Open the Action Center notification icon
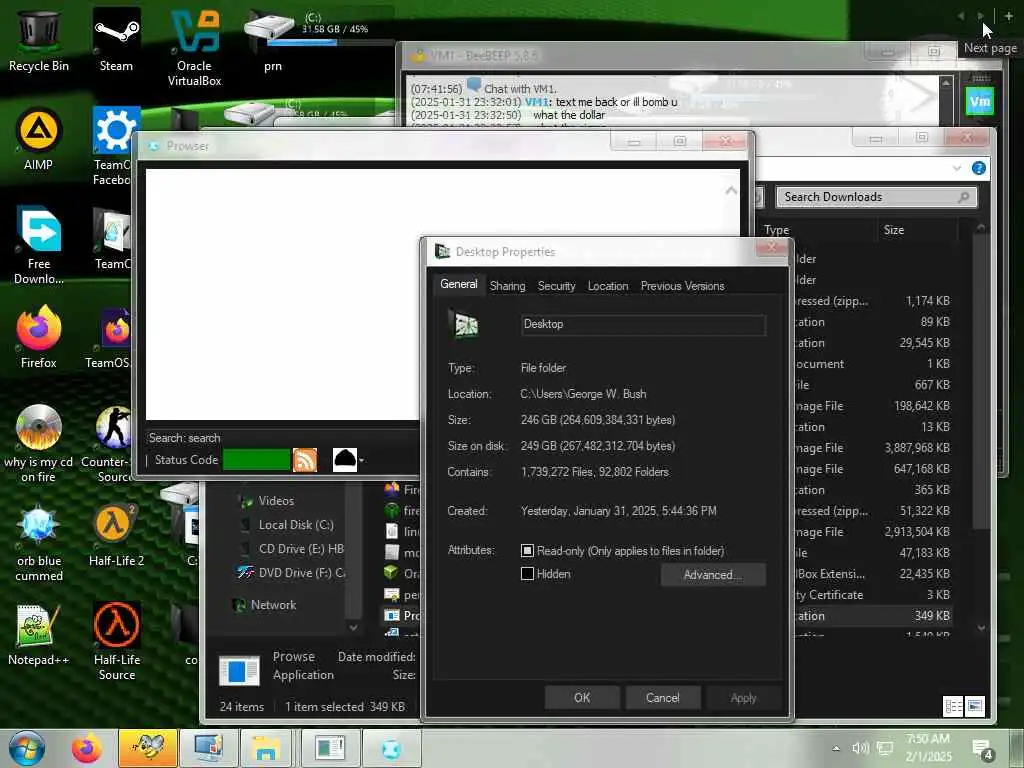The image size is (1024, 768). [982, 750]
